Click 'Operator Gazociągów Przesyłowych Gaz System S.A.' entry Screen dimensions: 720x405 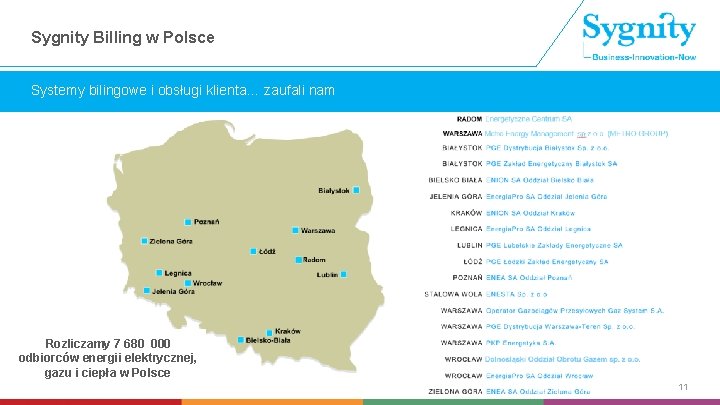coord(574,311)
